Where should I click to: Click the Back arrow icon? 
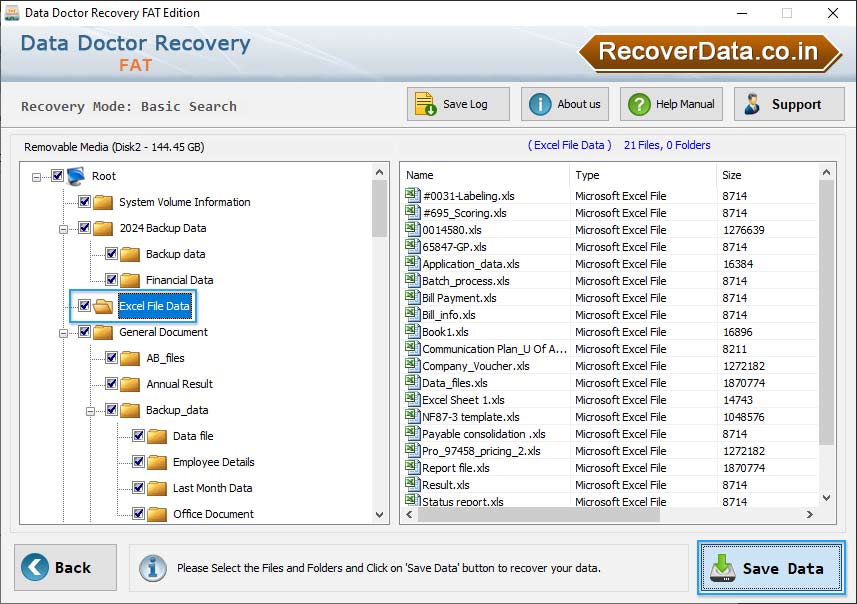coord(34,567)
